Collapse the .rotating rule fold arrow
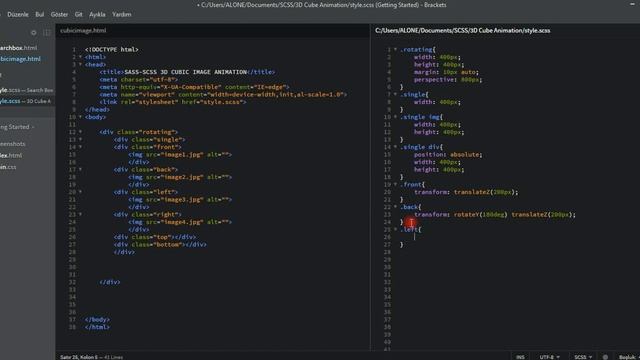 (x=395, y=49)
